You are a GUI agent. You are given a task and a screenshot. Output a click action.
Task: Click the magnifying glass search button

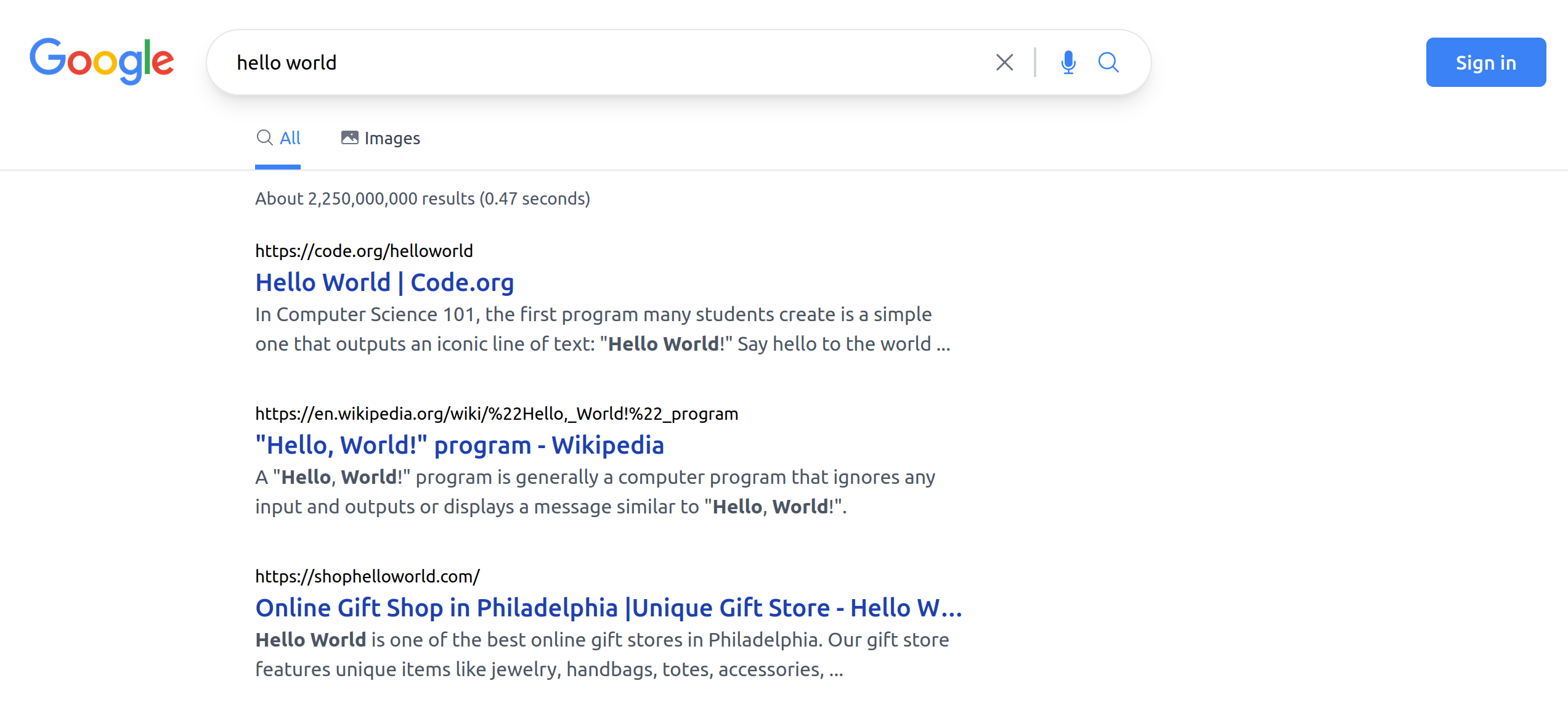tap(1108, 62)
